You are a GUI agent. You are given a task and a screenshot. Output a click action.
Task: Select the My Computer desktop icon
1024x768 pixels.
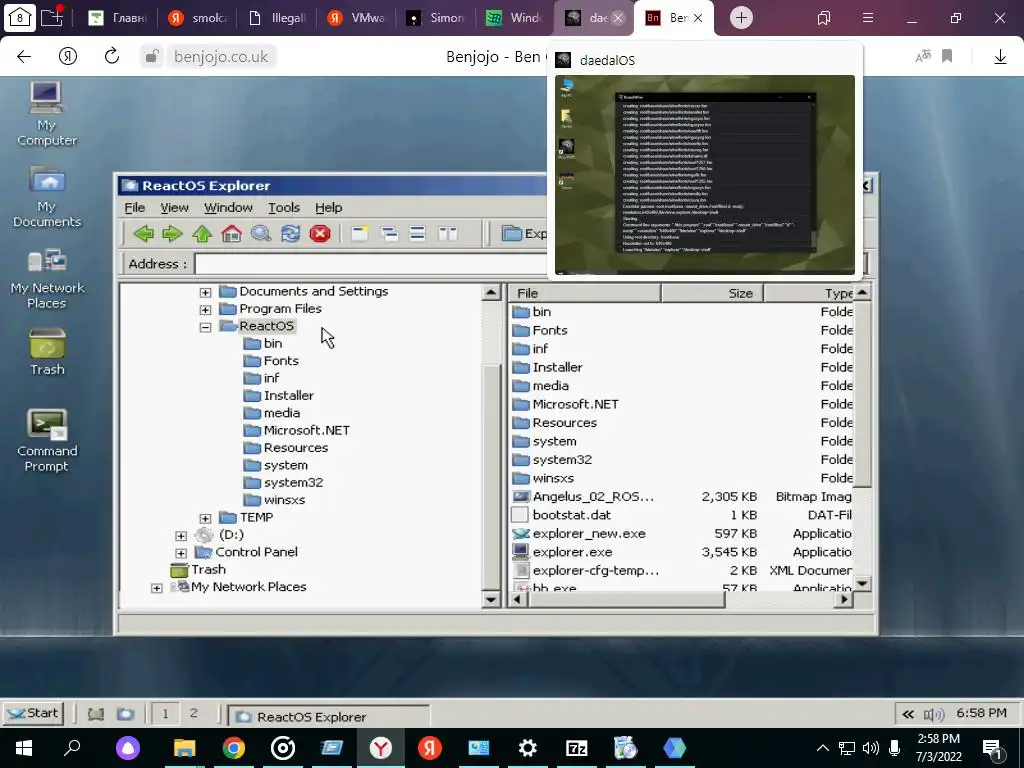click(46, 114)
